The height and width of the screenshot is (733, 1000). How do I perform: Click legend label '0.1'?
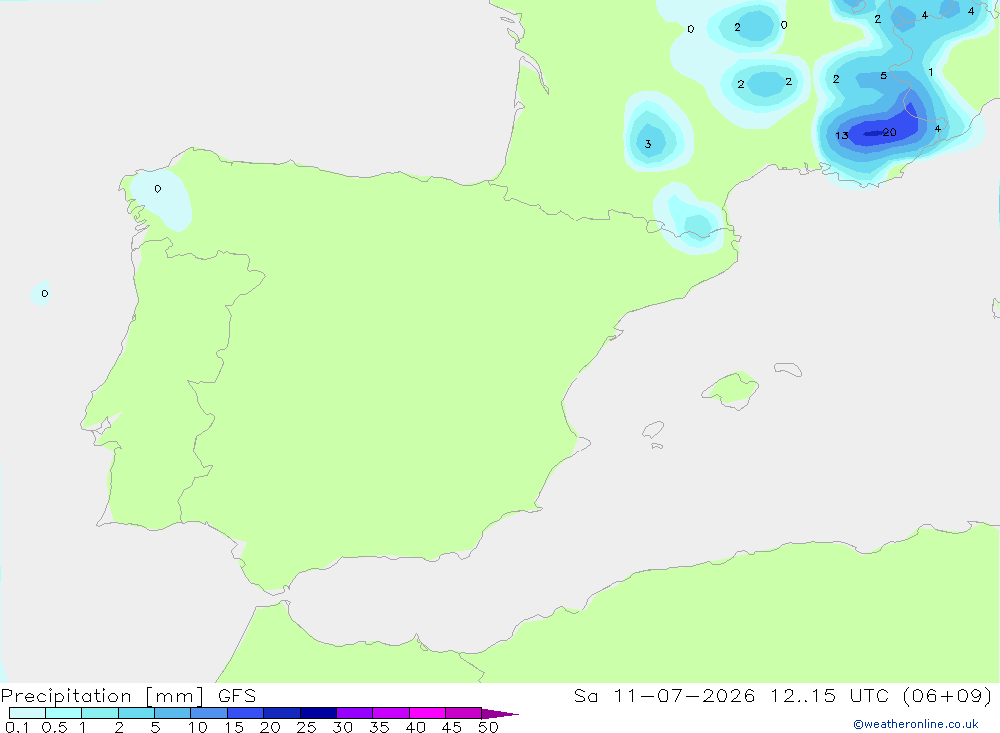tap(17, 727)
